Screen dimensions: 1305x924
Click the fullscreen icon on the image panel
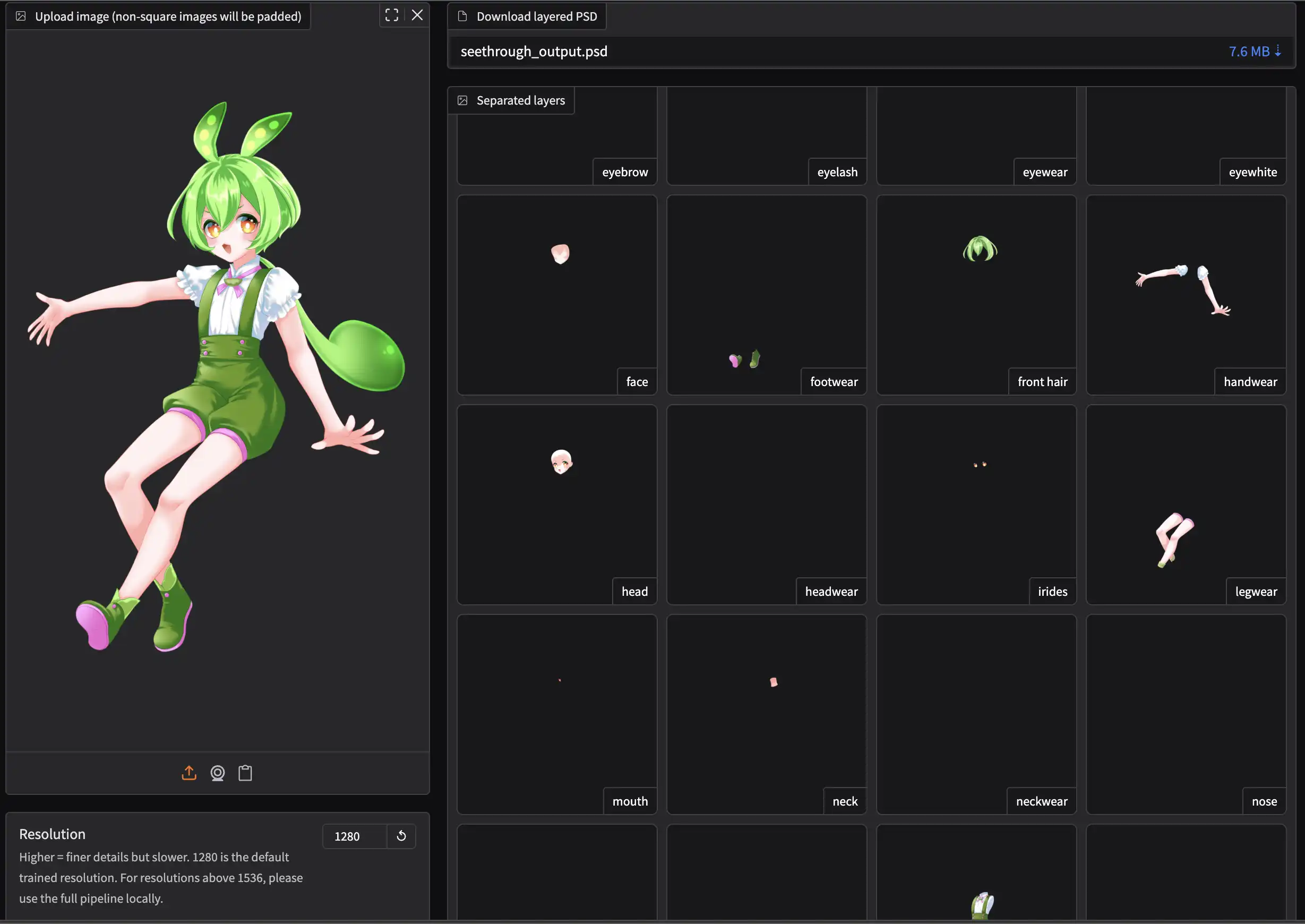391,15
